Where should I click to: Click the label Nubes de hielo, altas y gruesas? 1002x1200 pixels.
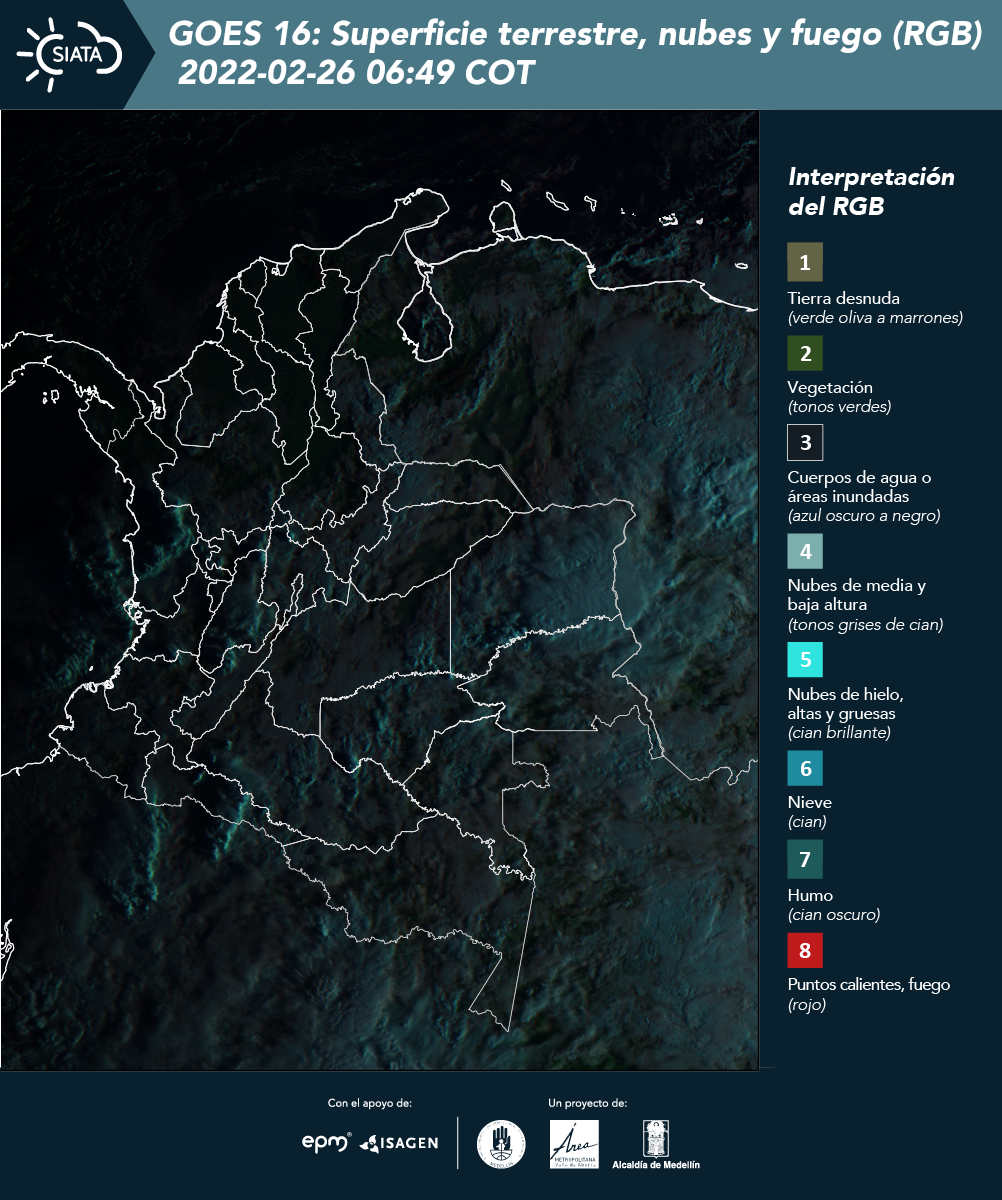click(846, 704)
